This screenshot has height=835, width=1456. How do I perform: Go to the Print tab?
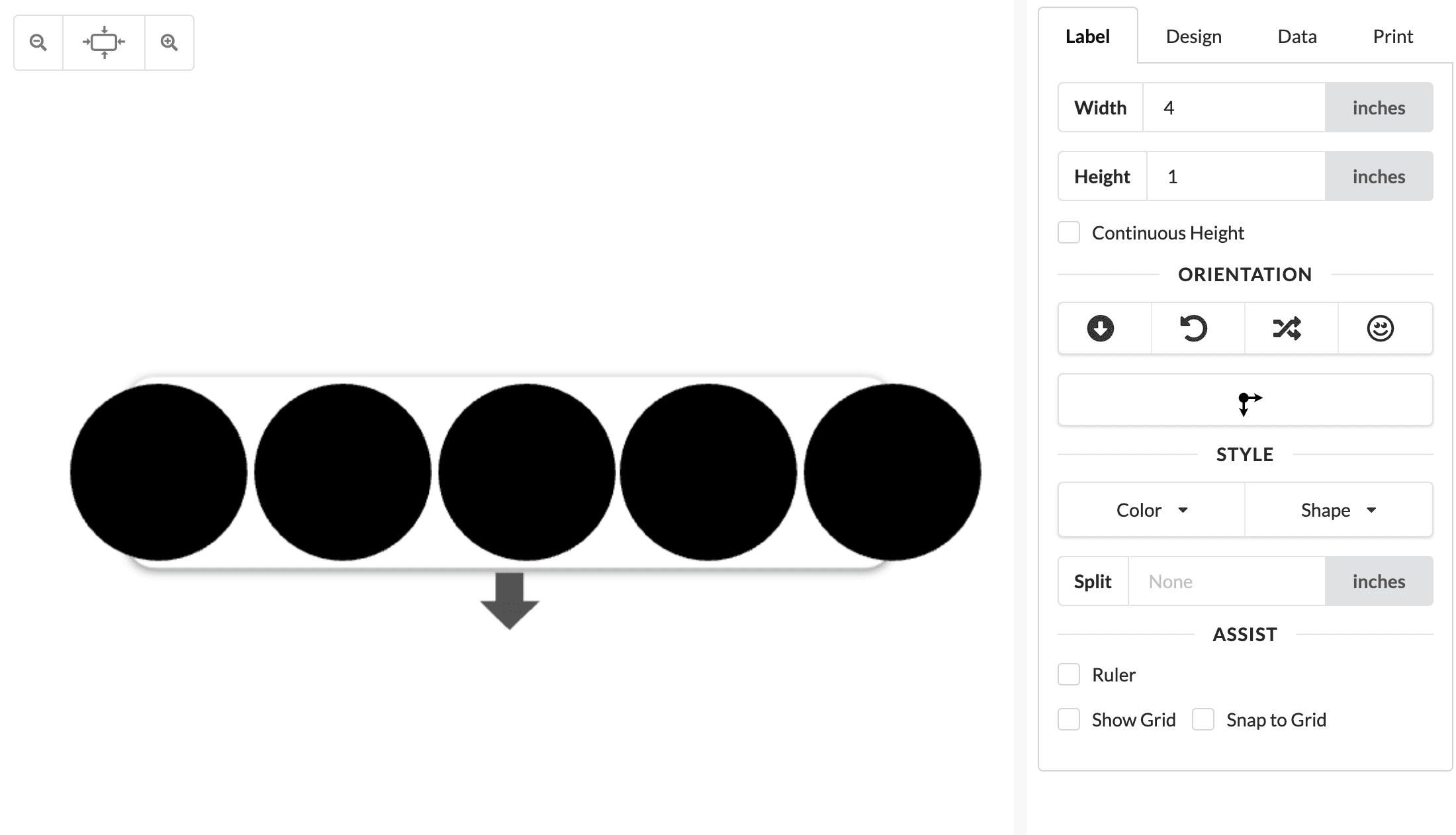tap(1393, 36)
